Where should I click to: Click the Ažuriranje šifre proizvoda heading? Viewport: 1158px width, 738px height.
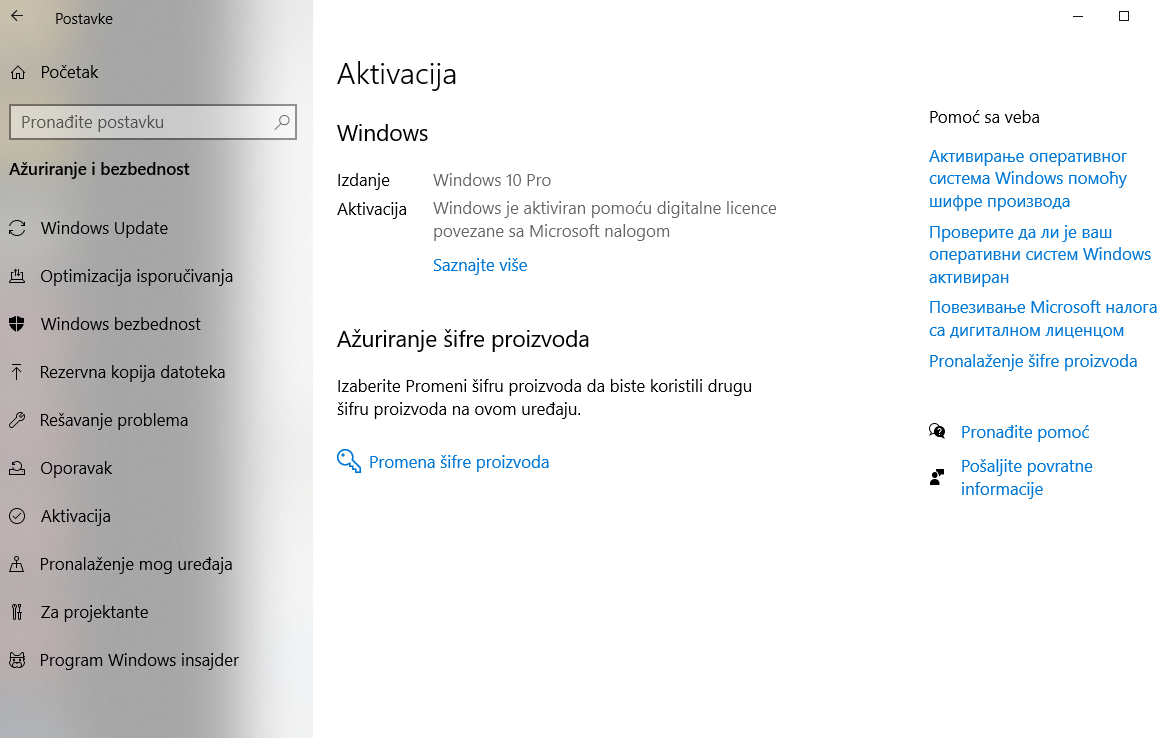[x=463, y=339]
